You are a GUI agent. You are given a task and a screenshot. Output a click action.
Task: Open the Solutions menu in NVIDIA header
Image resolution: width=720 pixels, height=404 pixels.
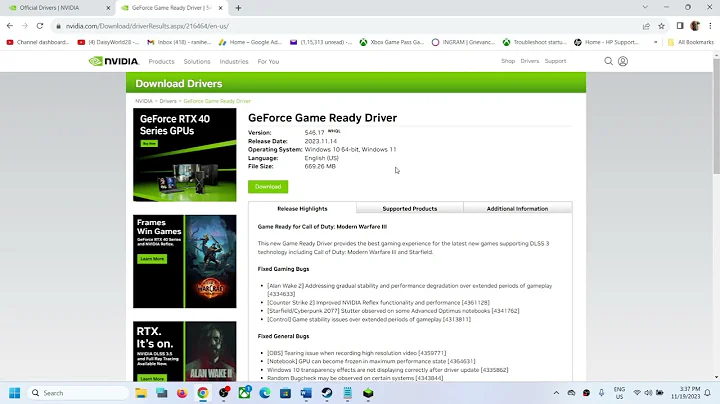(197, 62)
